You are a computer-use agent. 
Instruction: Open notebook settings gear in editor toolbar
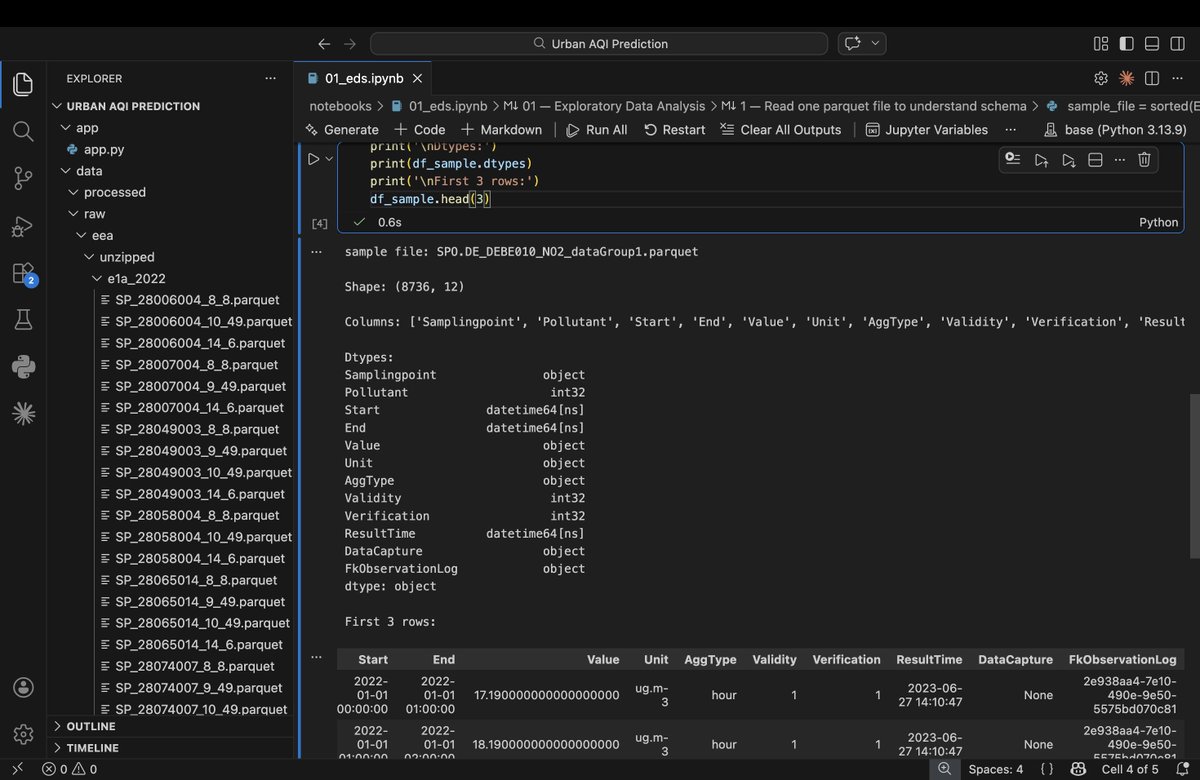pyautogui.click(x=1101, y=78)
